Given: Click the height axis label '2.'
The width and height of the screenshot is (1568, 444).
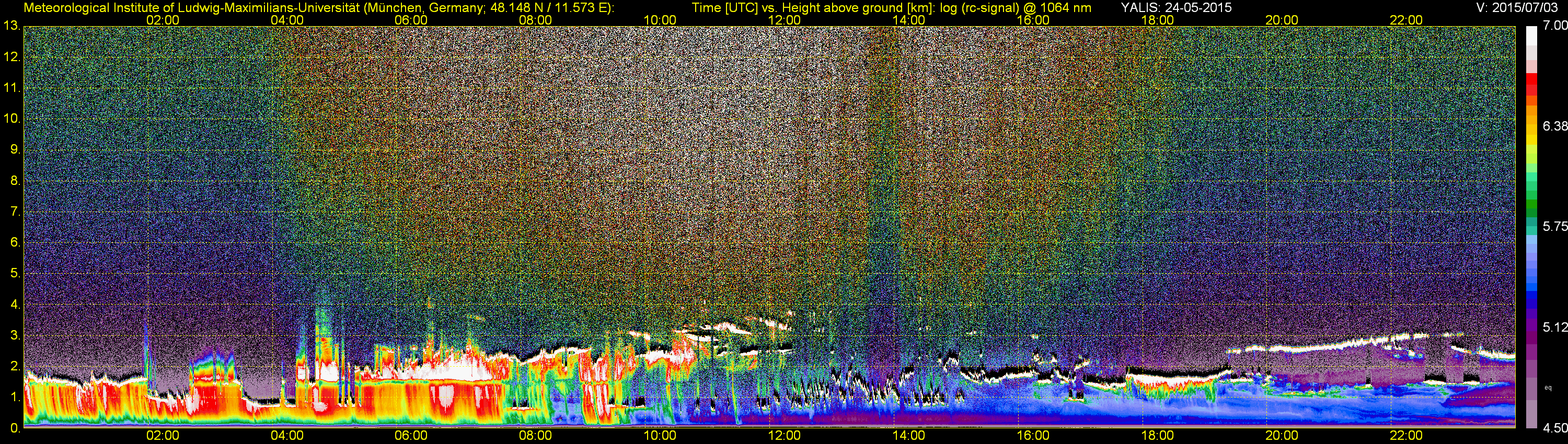Looking at the screenshot, I should click(x=15, y=366).
